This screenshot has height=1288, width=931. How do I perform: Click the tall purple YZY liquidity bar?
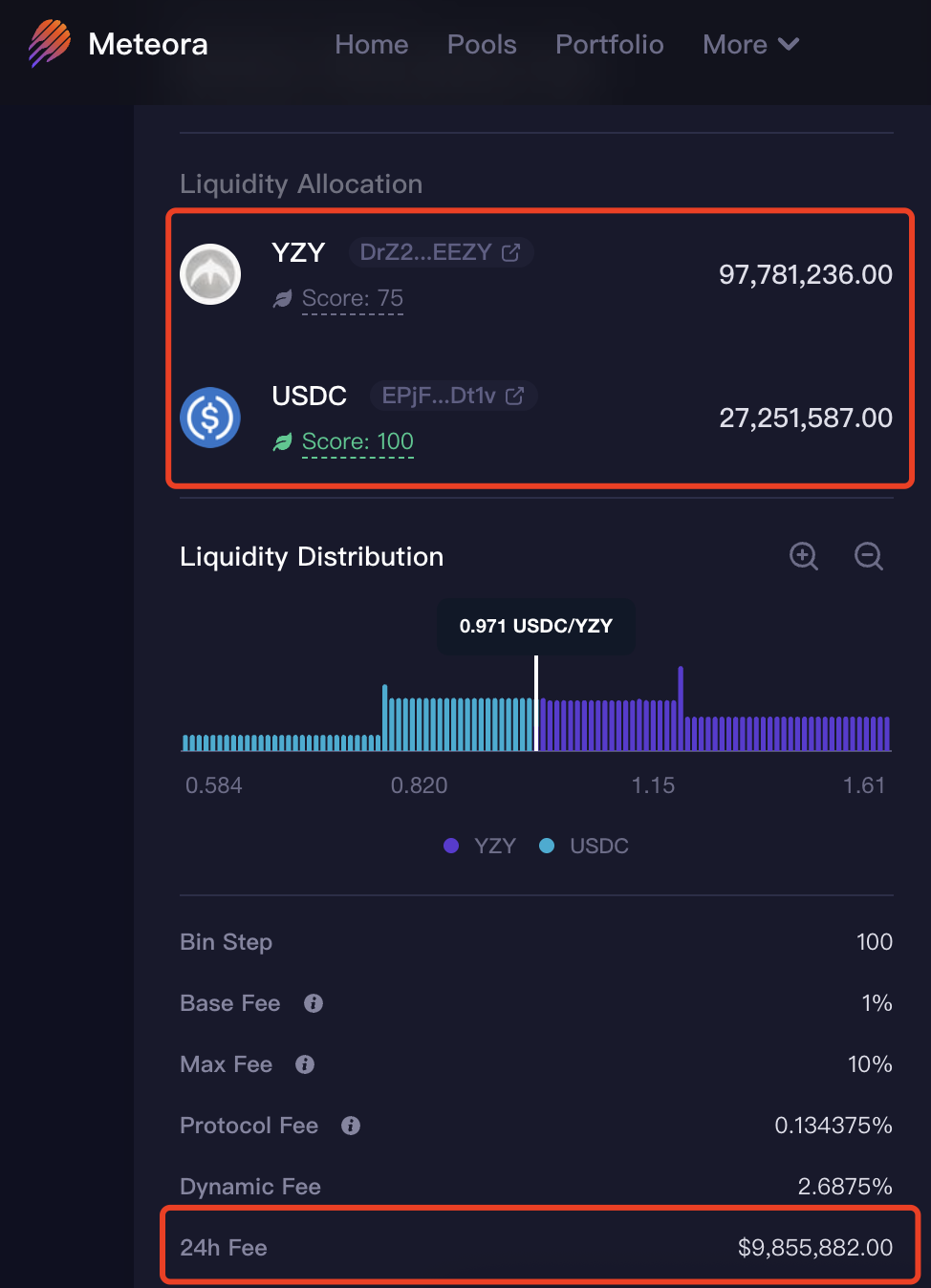coord(681,707)
